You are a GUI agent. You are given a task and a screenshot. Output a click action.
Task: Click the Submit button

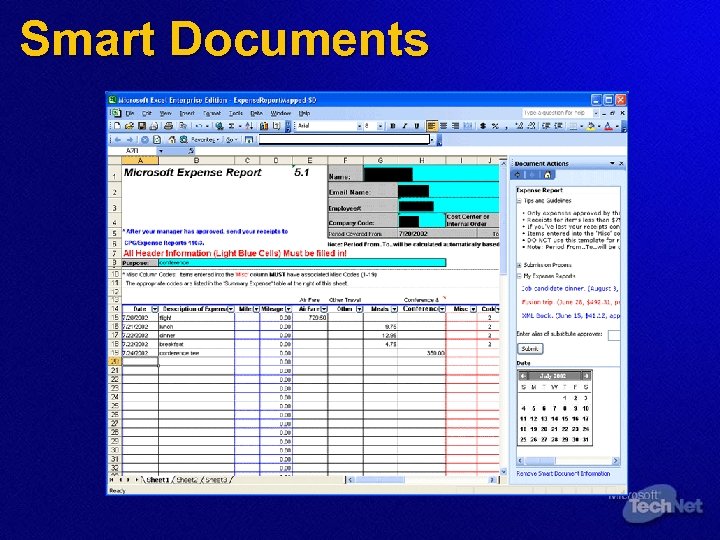[x=530, y=349]
